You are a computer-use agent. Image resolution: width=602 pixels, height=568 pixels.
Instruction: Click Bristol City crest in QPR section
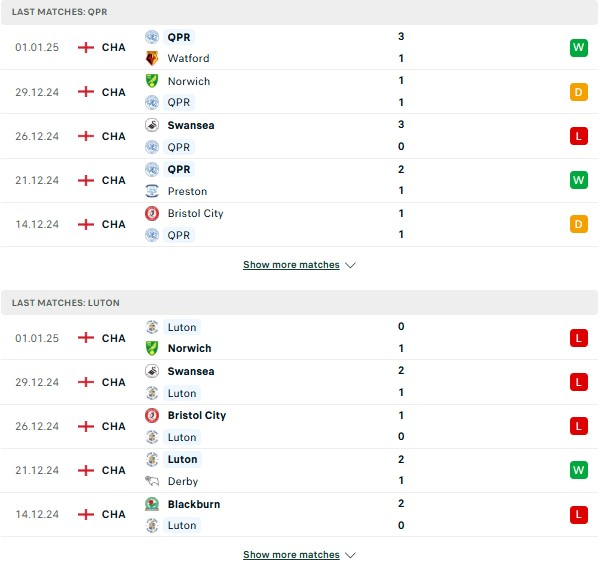(x=152, y=213)
